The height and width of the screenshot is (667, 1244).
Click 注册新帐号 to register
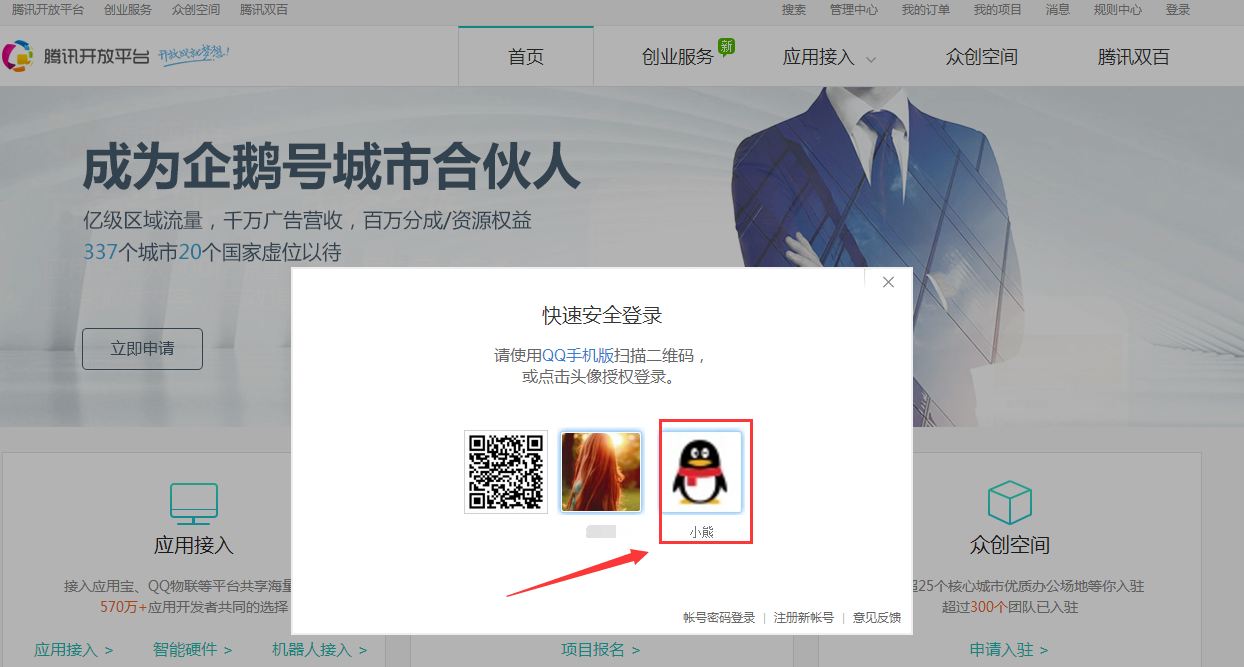click(x=804, y=618)
